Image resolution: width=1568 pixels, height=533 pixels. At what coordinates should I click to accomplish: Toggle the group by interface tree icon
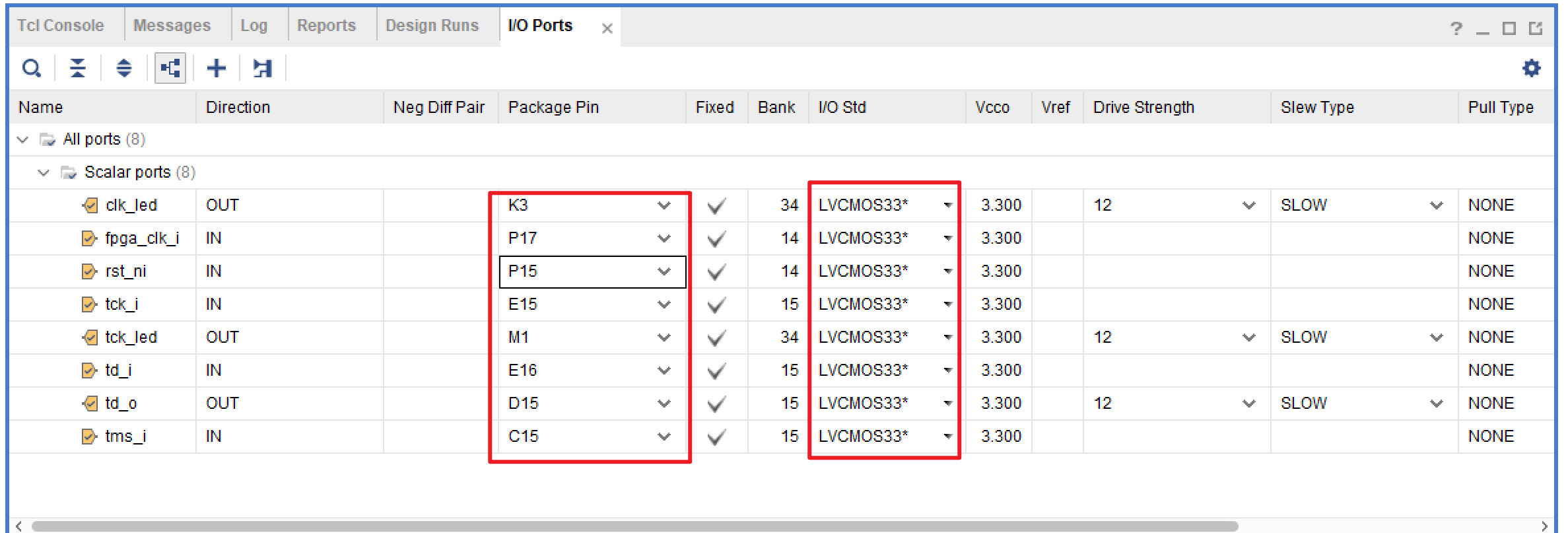[170, 68]
